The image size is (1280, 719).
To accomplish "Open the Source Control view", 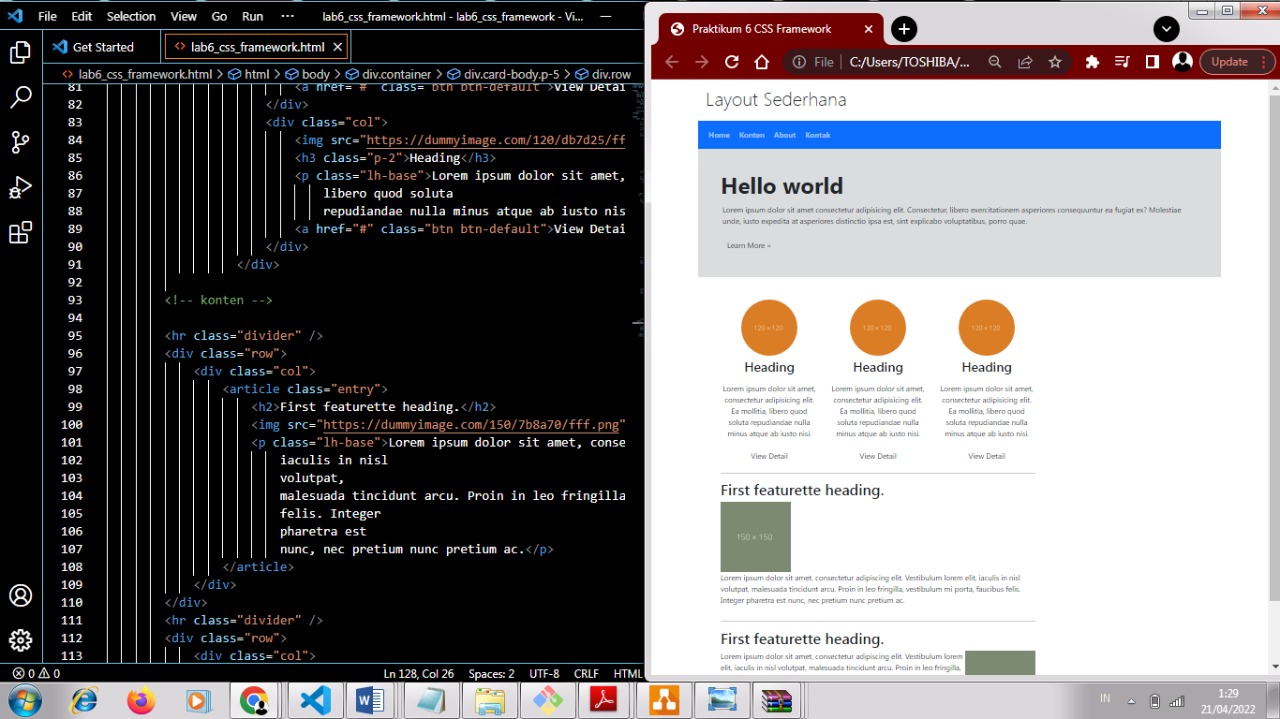I will pos(20,142).
